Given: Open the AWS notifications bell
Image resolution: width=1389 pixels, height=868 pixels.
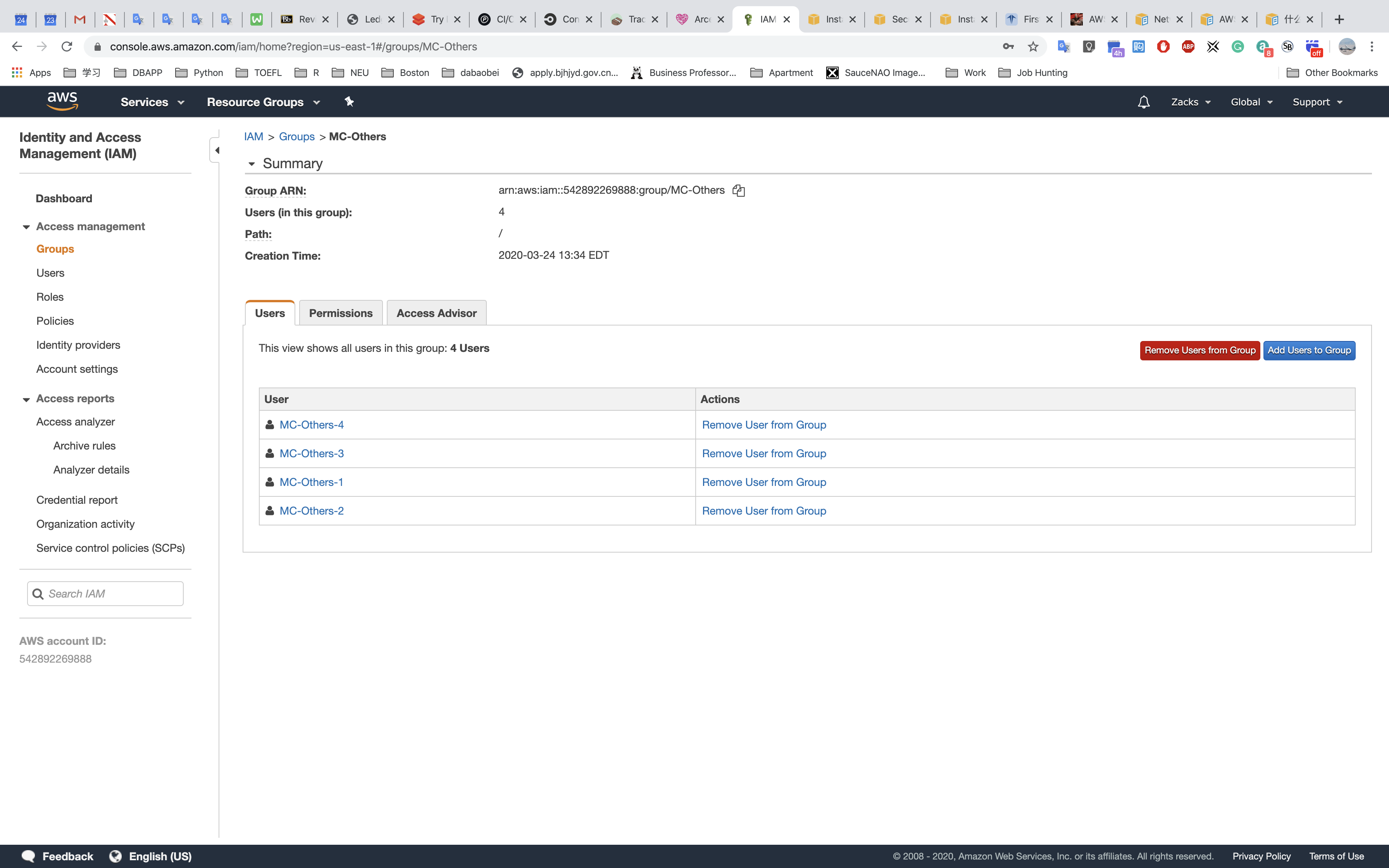Looking at the screenshot, I should [1143, 102].
